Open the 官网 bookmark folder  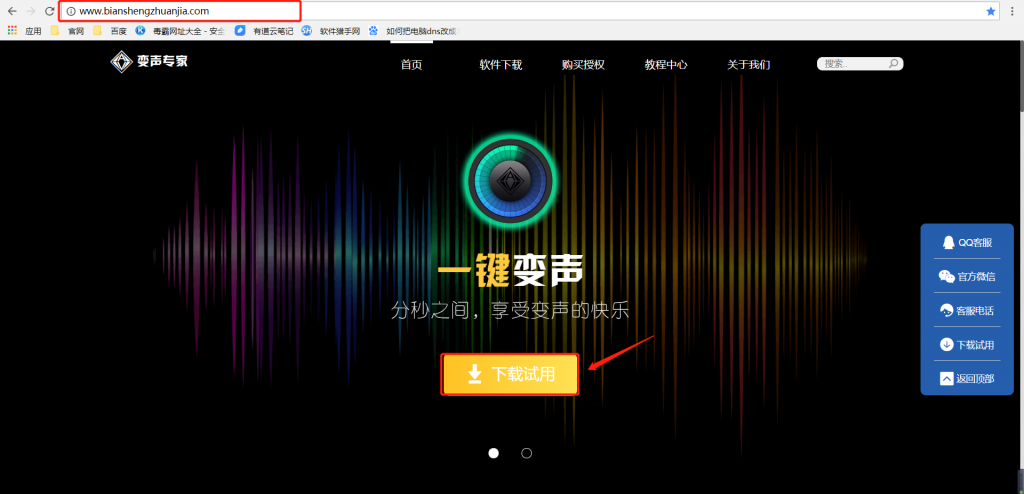coord(67,30)
